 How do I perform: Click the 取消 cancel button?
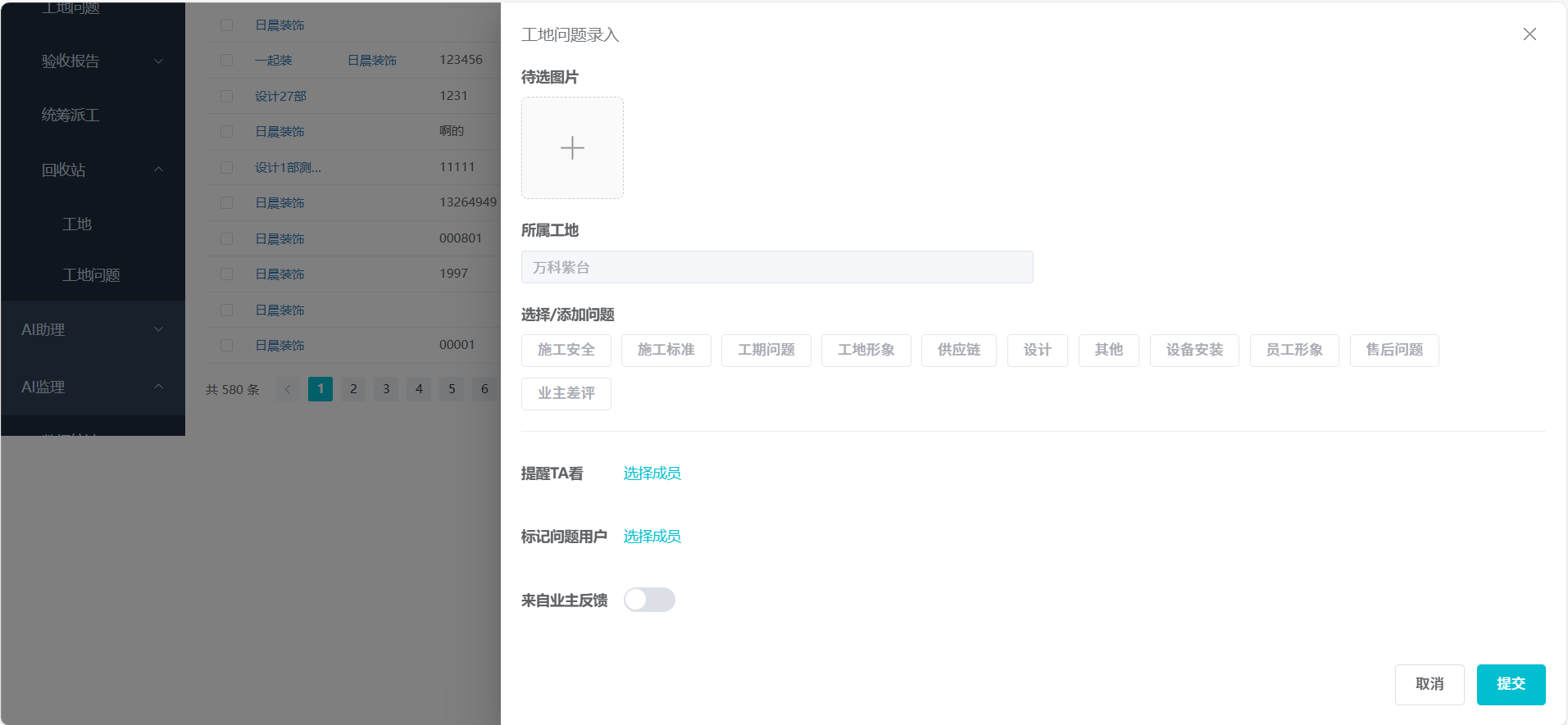(1429, 684)
